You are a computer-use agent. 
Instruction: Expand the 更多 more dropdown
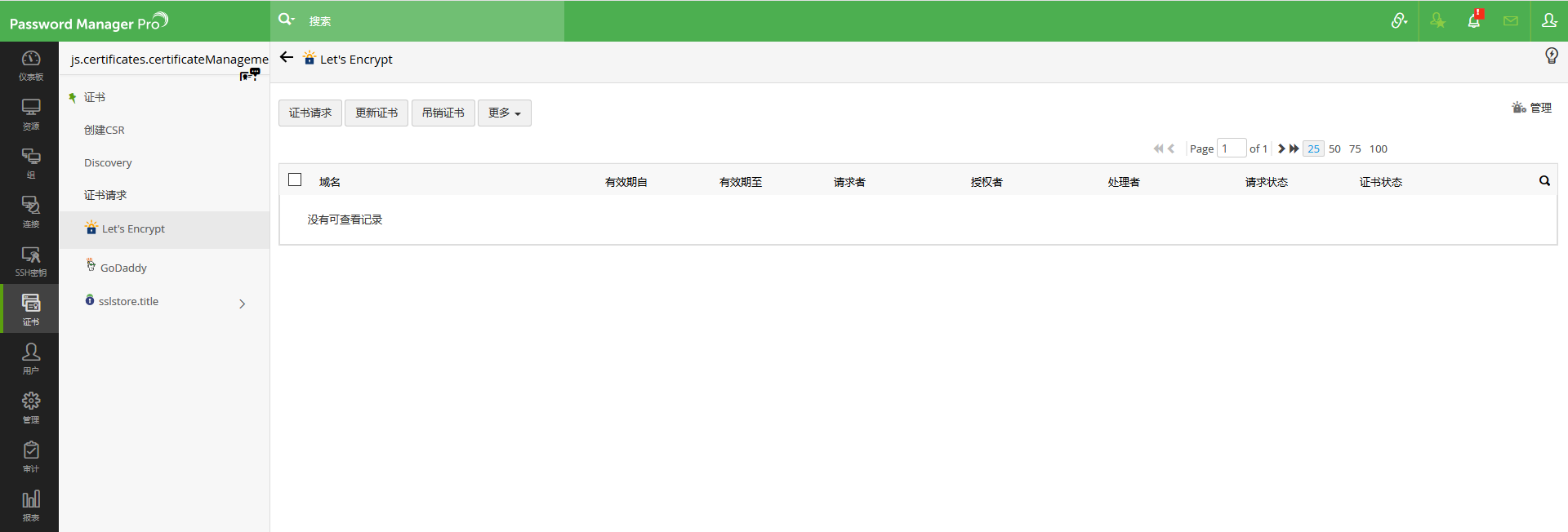(x=505, y=113)
